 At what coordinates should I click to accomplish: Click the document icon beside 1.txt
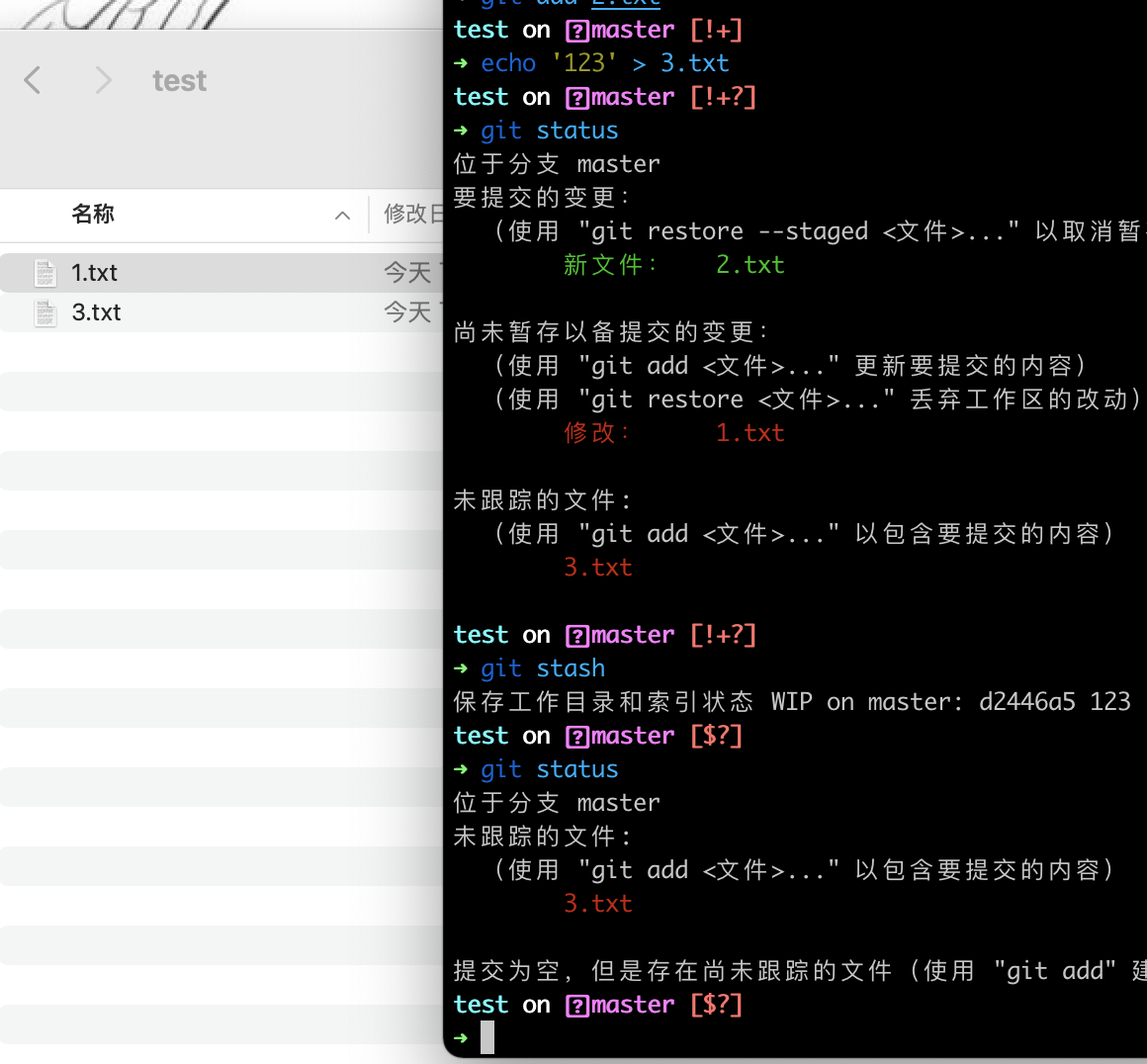coord(45,272)
